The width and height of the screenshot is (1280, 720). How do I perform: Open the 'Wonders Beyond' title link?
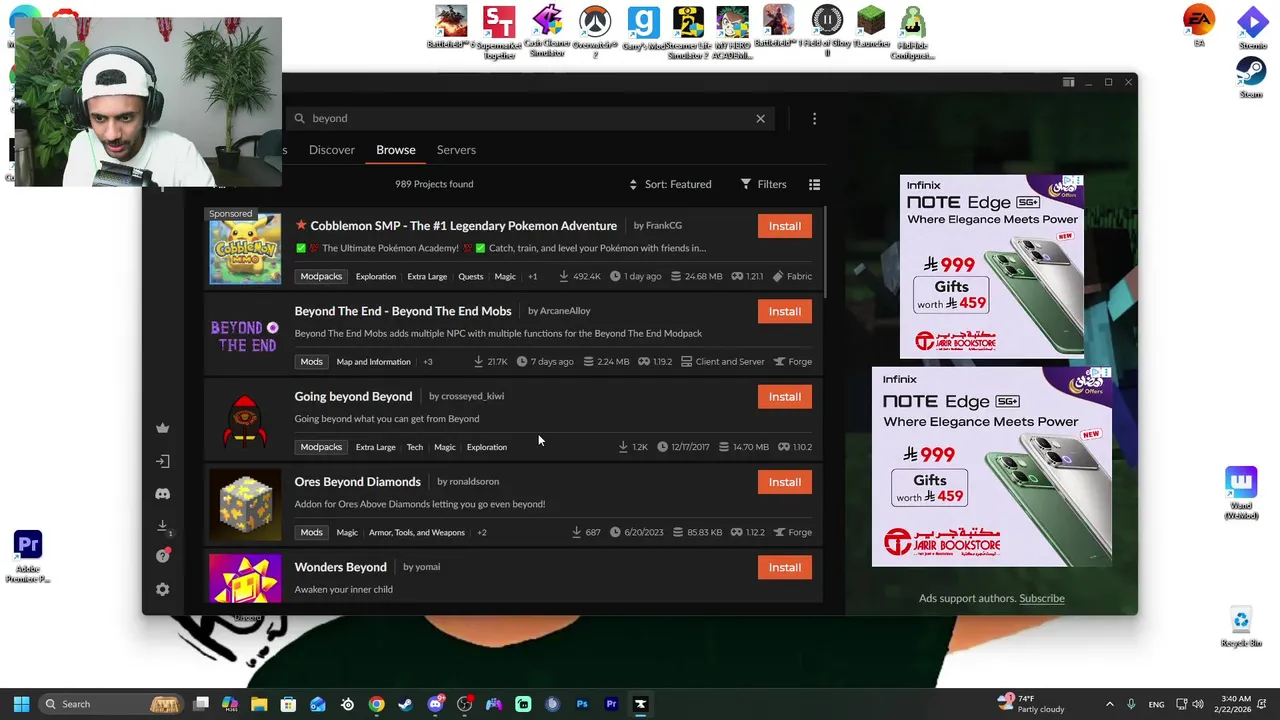pyautogui.click(x=340, y=567)
